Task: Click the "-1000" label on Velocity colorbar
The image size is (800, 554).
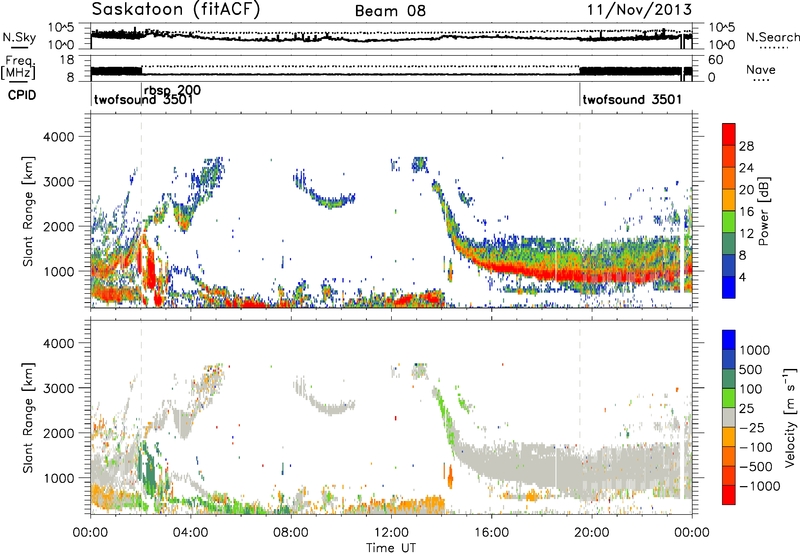Action: (759, 486)
